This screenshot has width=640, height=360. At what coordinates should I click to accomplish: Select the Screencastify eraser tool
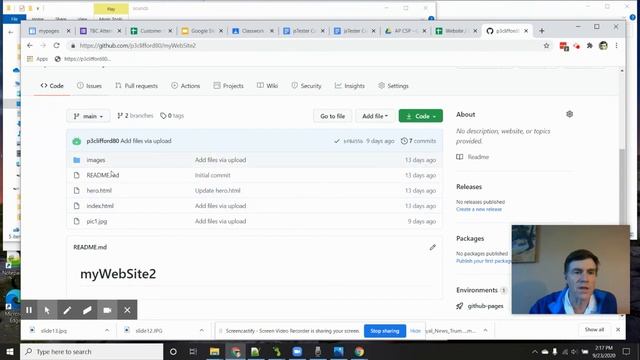pos(87,310)
